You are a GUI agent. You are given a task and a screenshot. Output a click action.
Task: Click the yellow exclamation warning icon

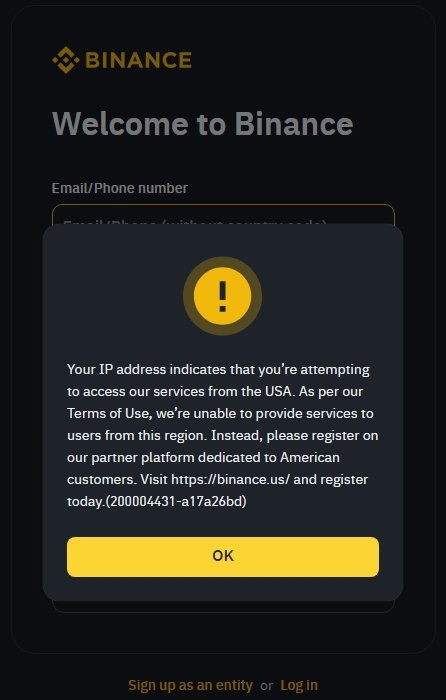tap(222, 296)
